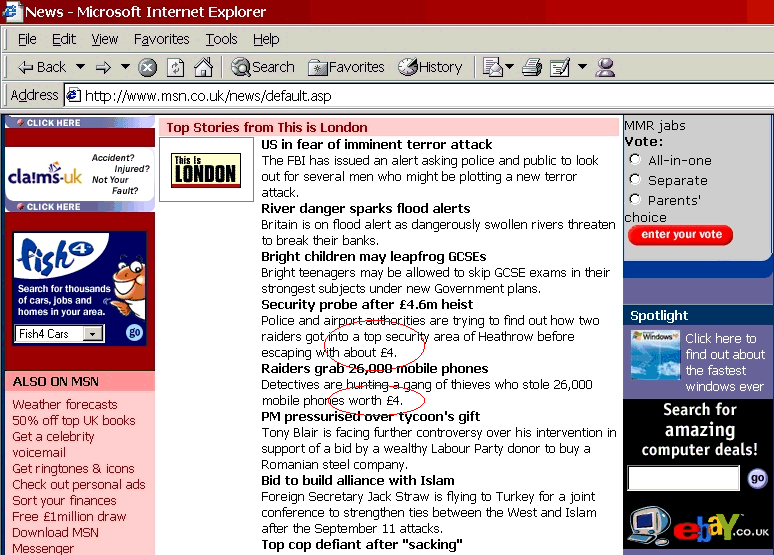Expand the Mail dropdown arrow

509,66
